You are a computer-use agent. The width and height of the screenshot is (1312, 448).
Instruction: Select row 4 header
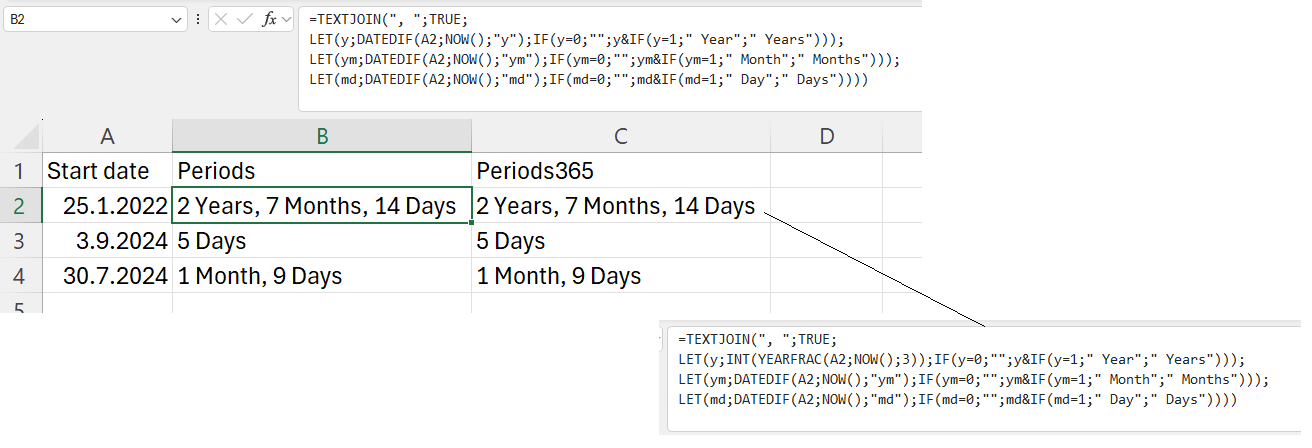[x=20, y=276]
